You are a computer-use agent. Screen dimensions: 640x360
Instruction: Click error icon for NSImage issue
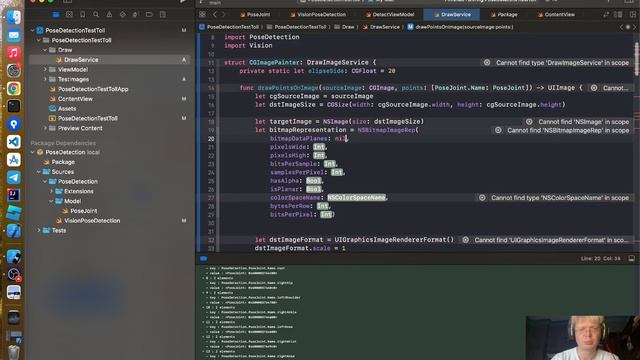(529, 122)
